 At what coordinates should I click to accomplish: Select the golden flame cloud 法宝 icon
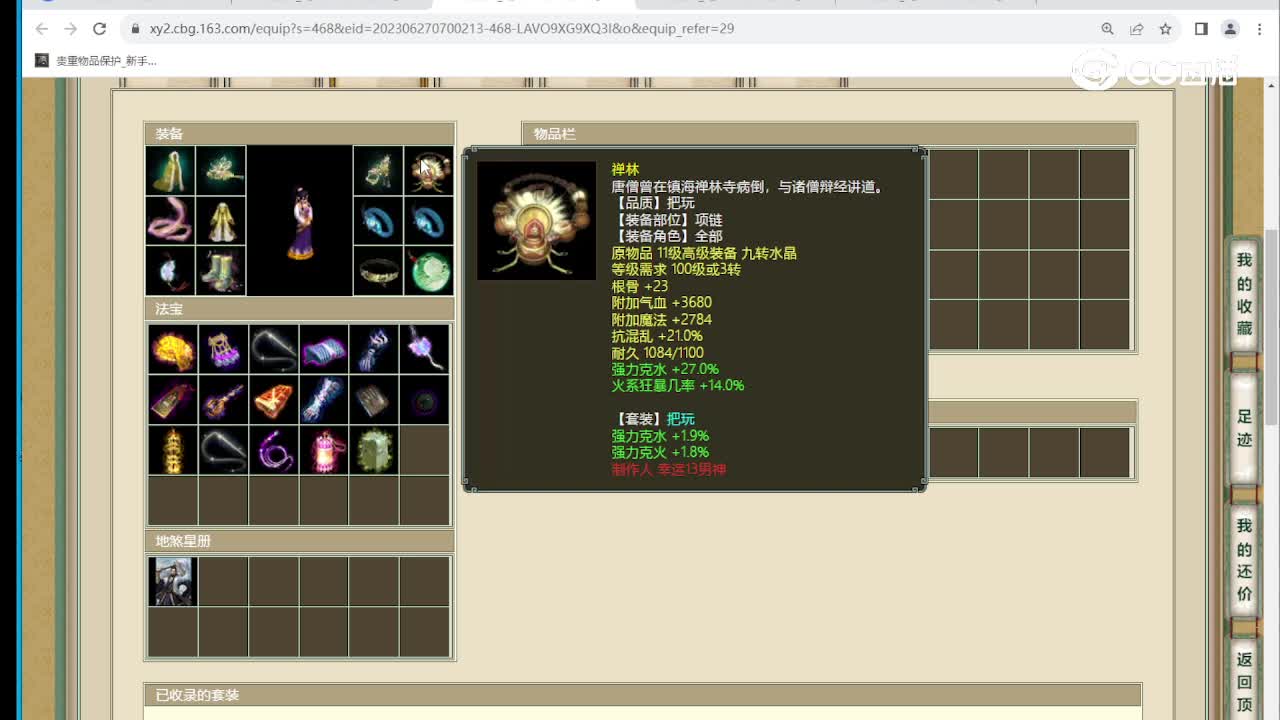coord(173,349)
